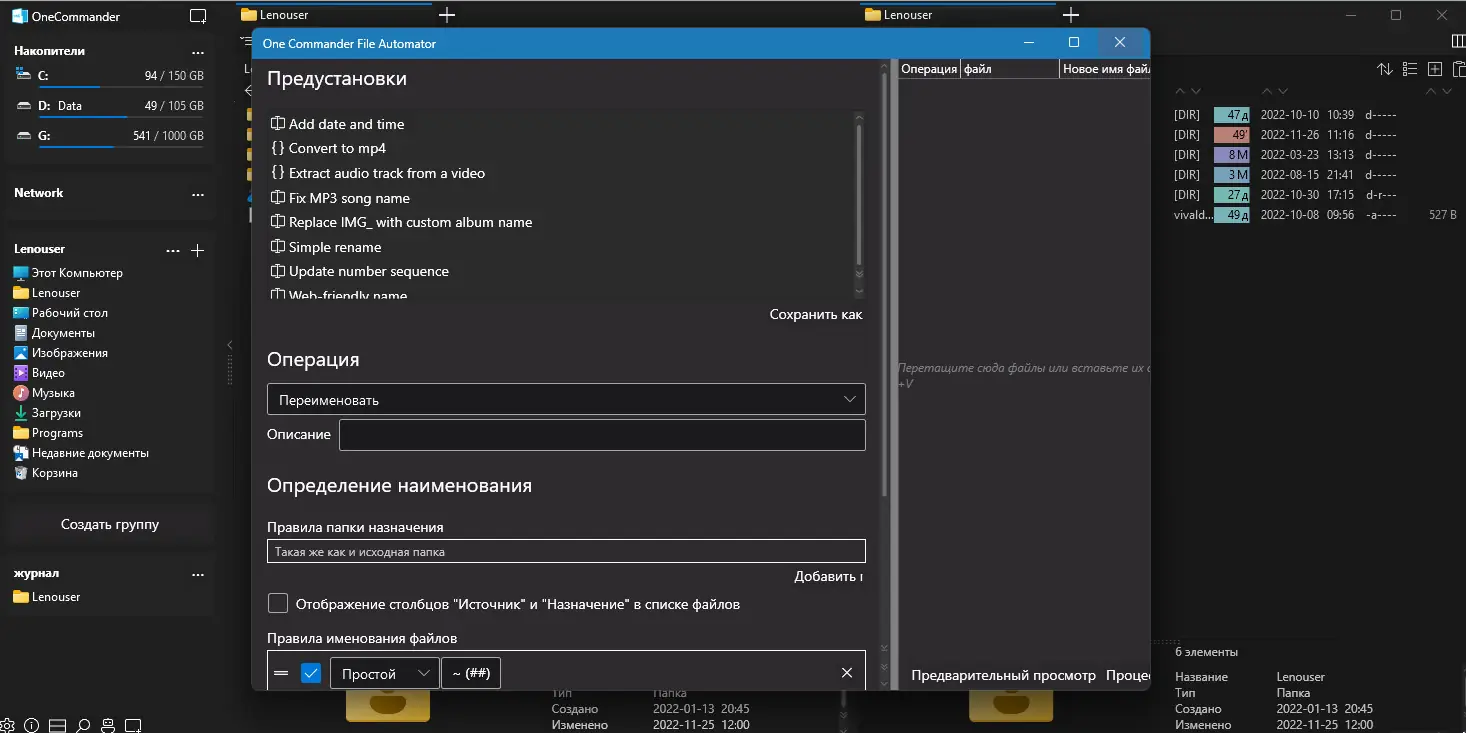Open Lenouser entry in журнал history
Viewport: 1466px width, 733px height.
click(x=56, y=597)
